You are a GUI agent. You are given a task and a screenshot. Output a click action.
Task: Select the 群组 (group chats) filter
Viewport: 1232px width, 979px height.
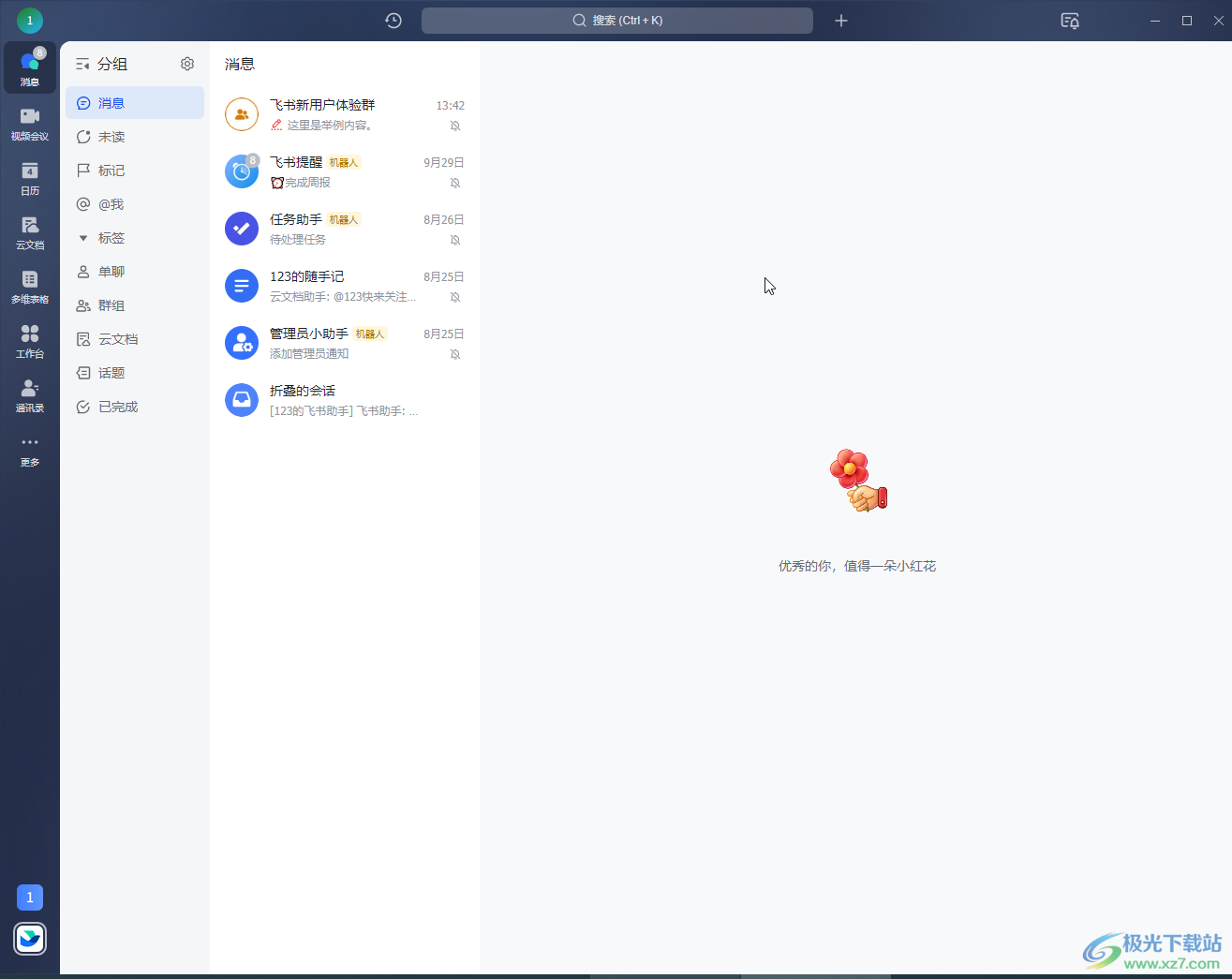point(135,305)
